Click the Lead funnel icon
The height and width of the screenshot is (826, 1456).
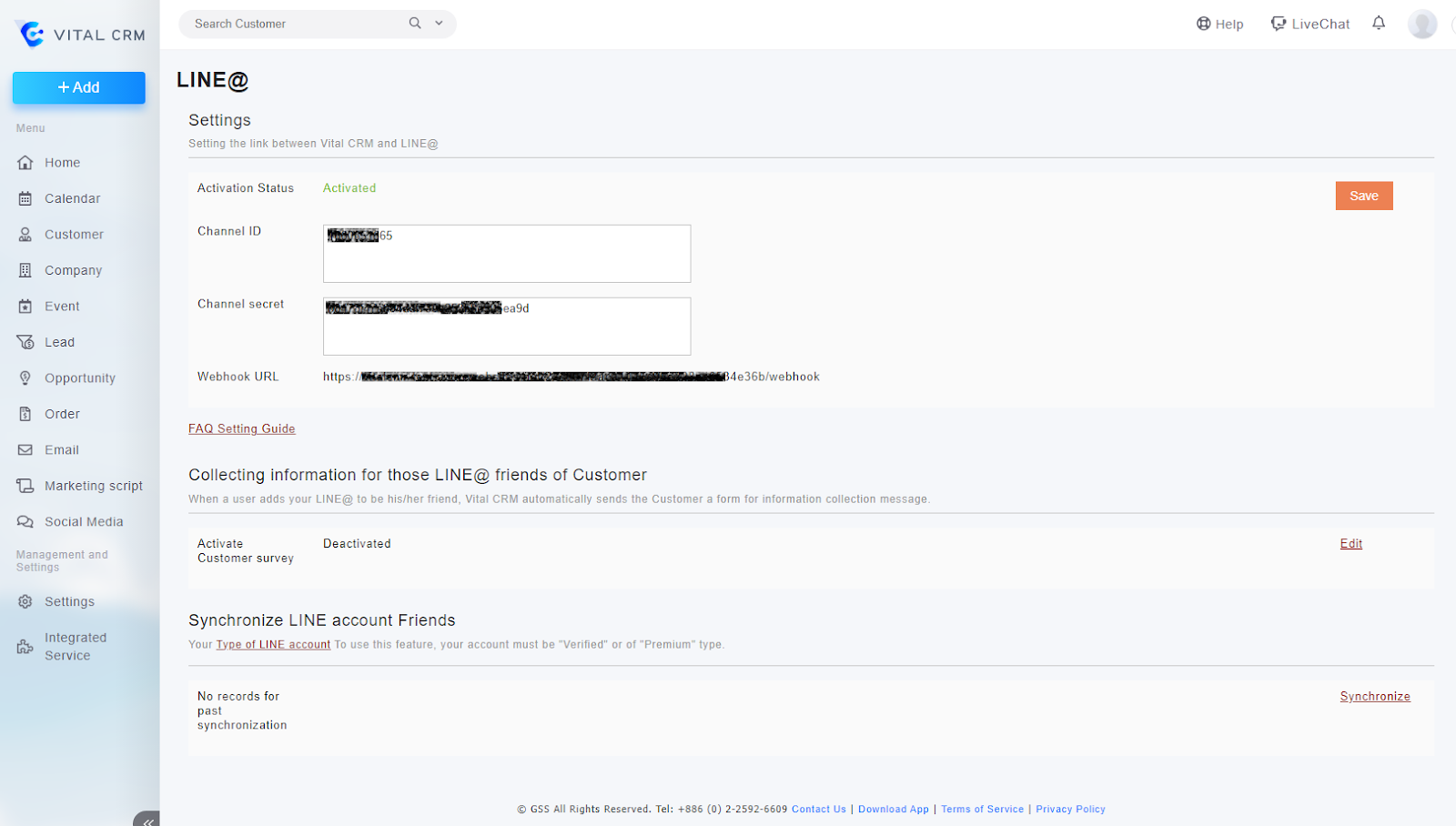tap(25, 342)
